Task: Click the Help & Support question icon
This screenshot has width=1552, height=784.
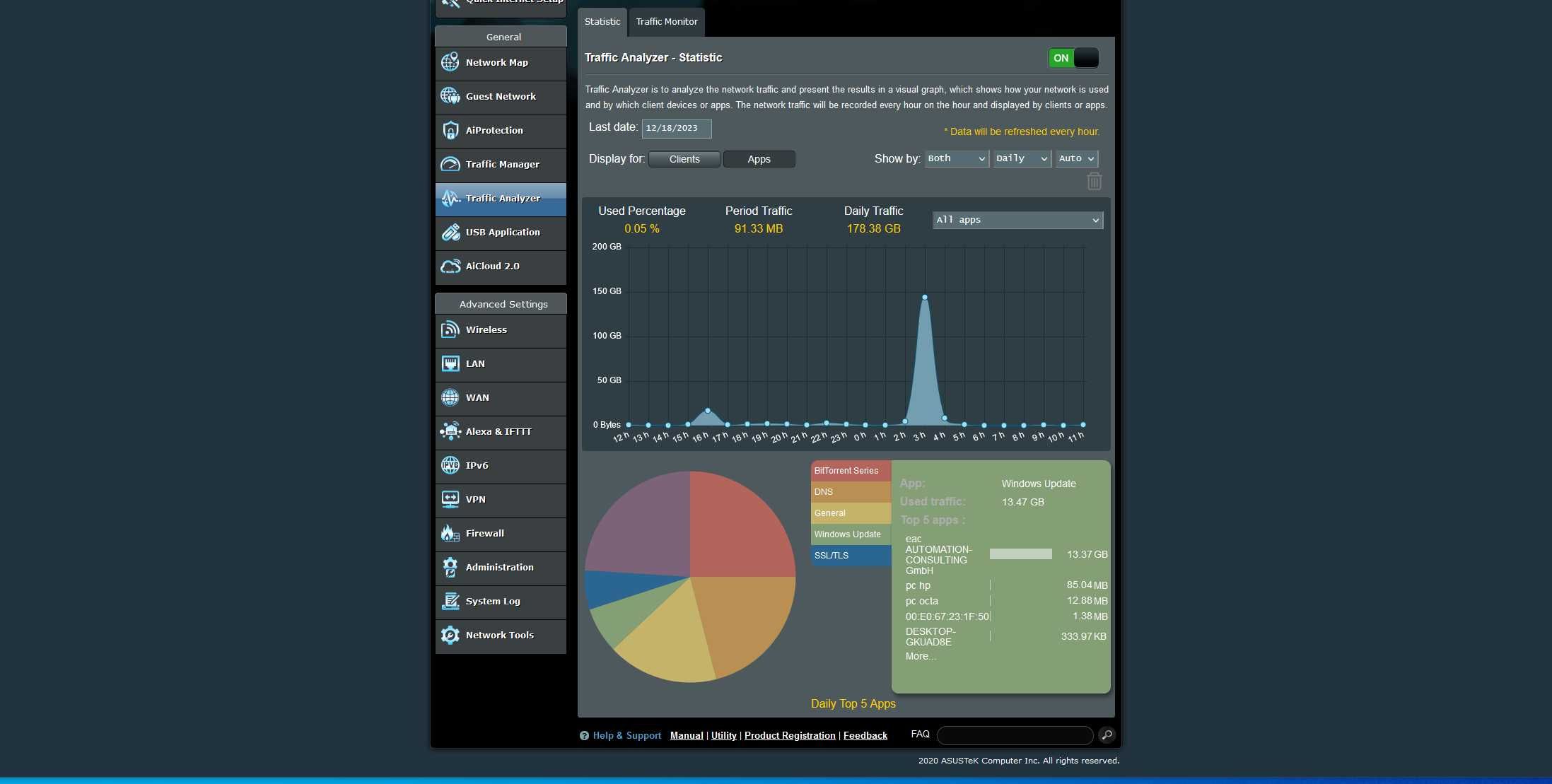Action: pos(584,735)
